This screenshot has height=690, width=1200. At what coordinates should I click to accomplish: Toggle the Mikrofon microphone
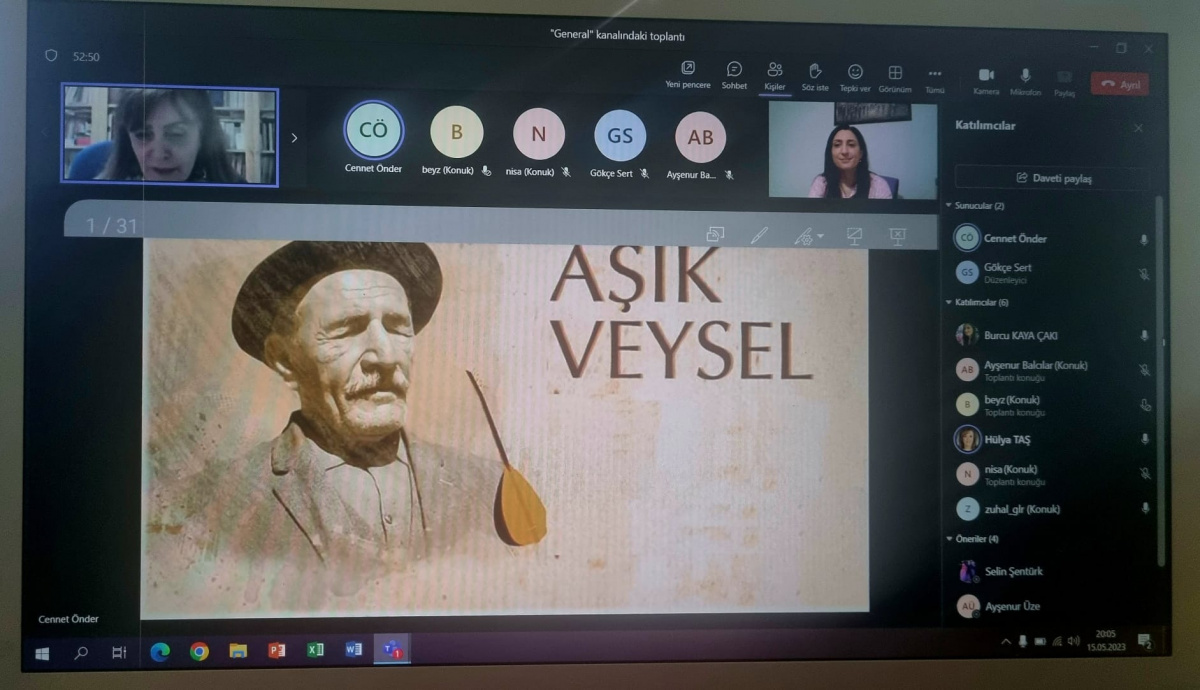pyautogui.click(x=1025, y=83)
